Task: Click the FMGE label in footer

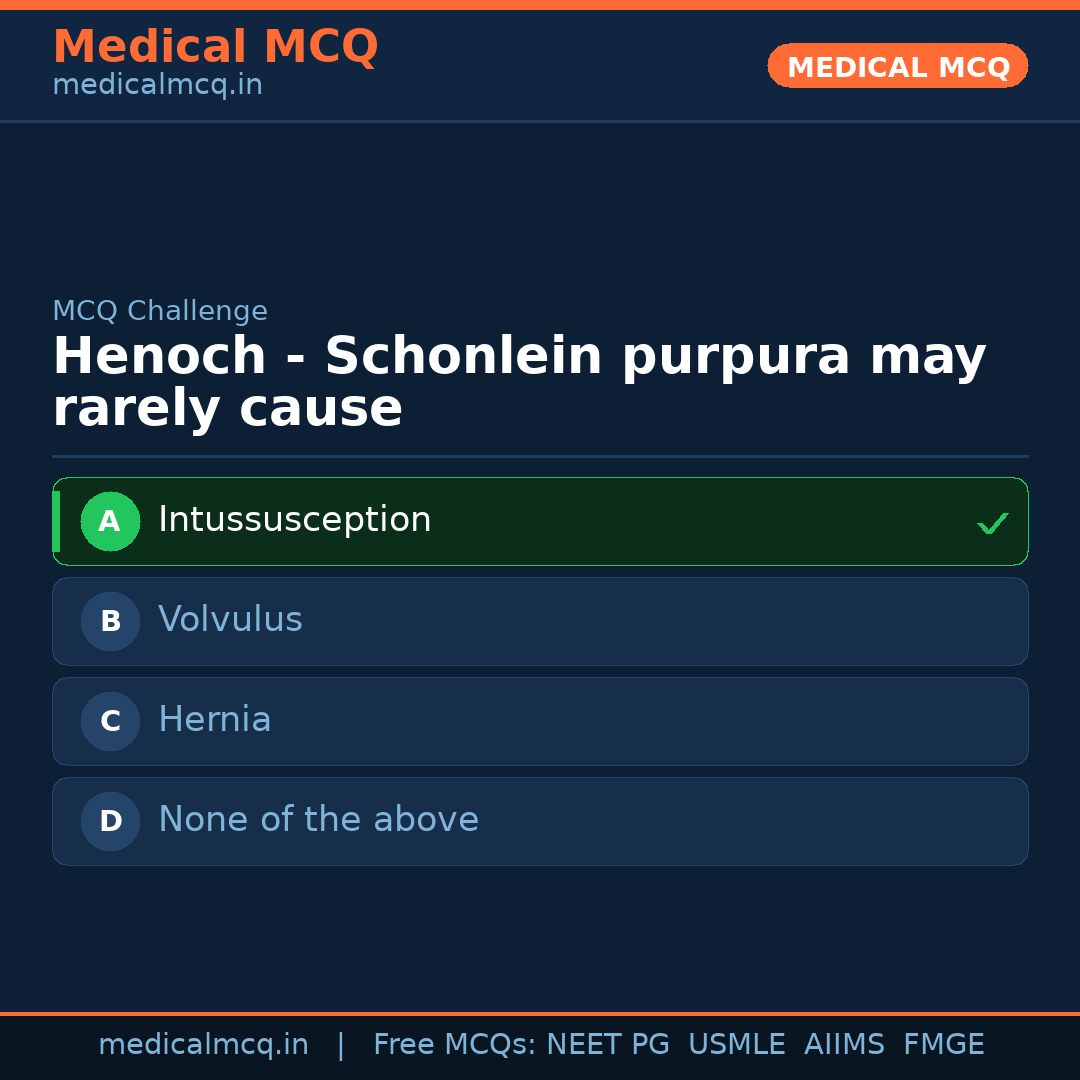Action: pyautogui.click(x=943, y=1043)
